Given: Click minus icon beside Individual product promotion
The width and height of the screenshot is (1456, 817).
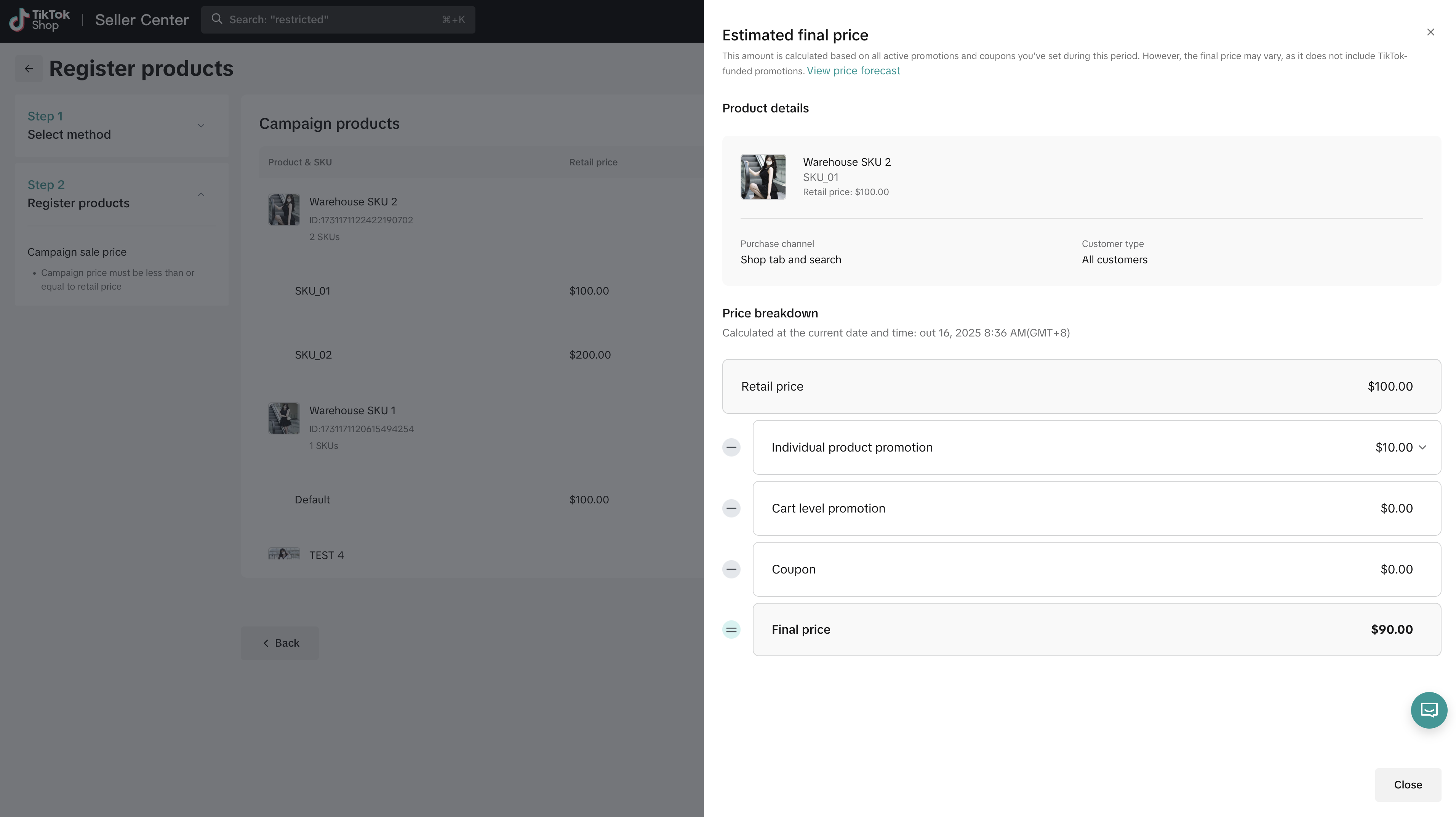Looking at the screenshot, I should (731, 447).
